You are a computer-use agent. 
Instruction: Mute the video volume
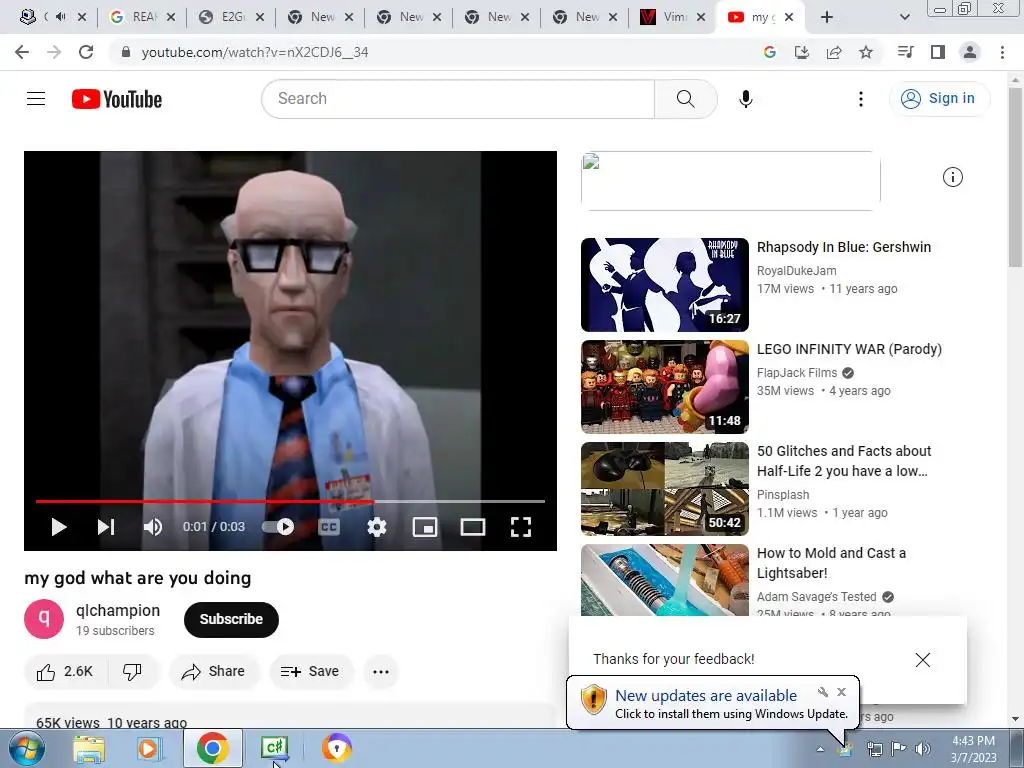tap(153, 527)
